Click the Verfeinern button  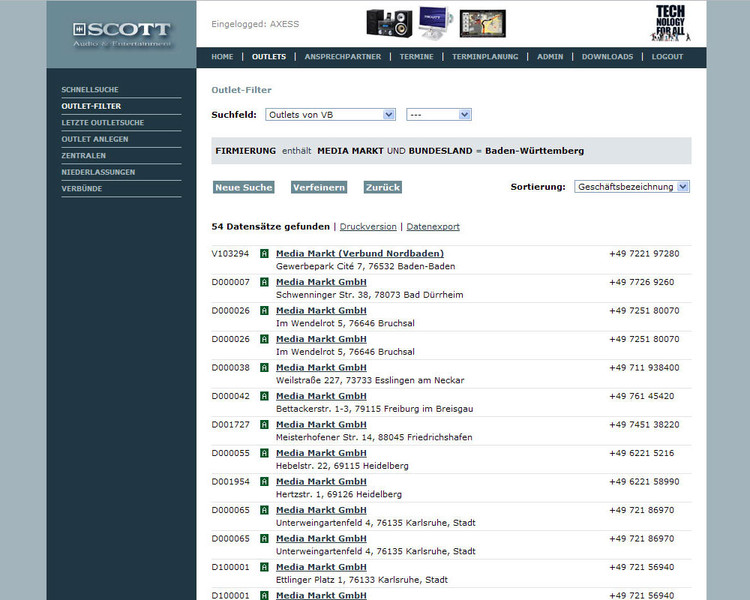click(319, 188)
